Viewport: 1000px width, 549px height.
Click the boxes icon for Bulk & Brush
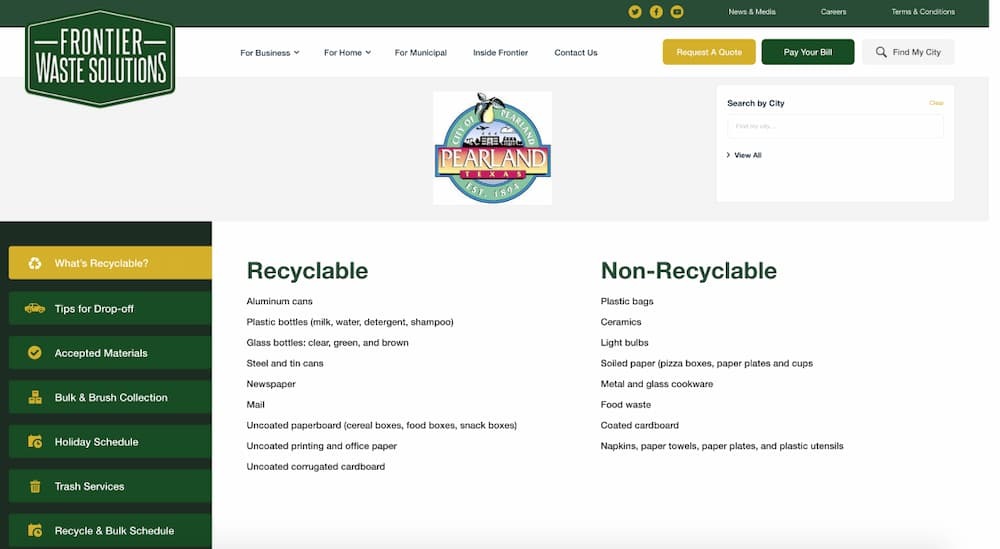[35, 397]
